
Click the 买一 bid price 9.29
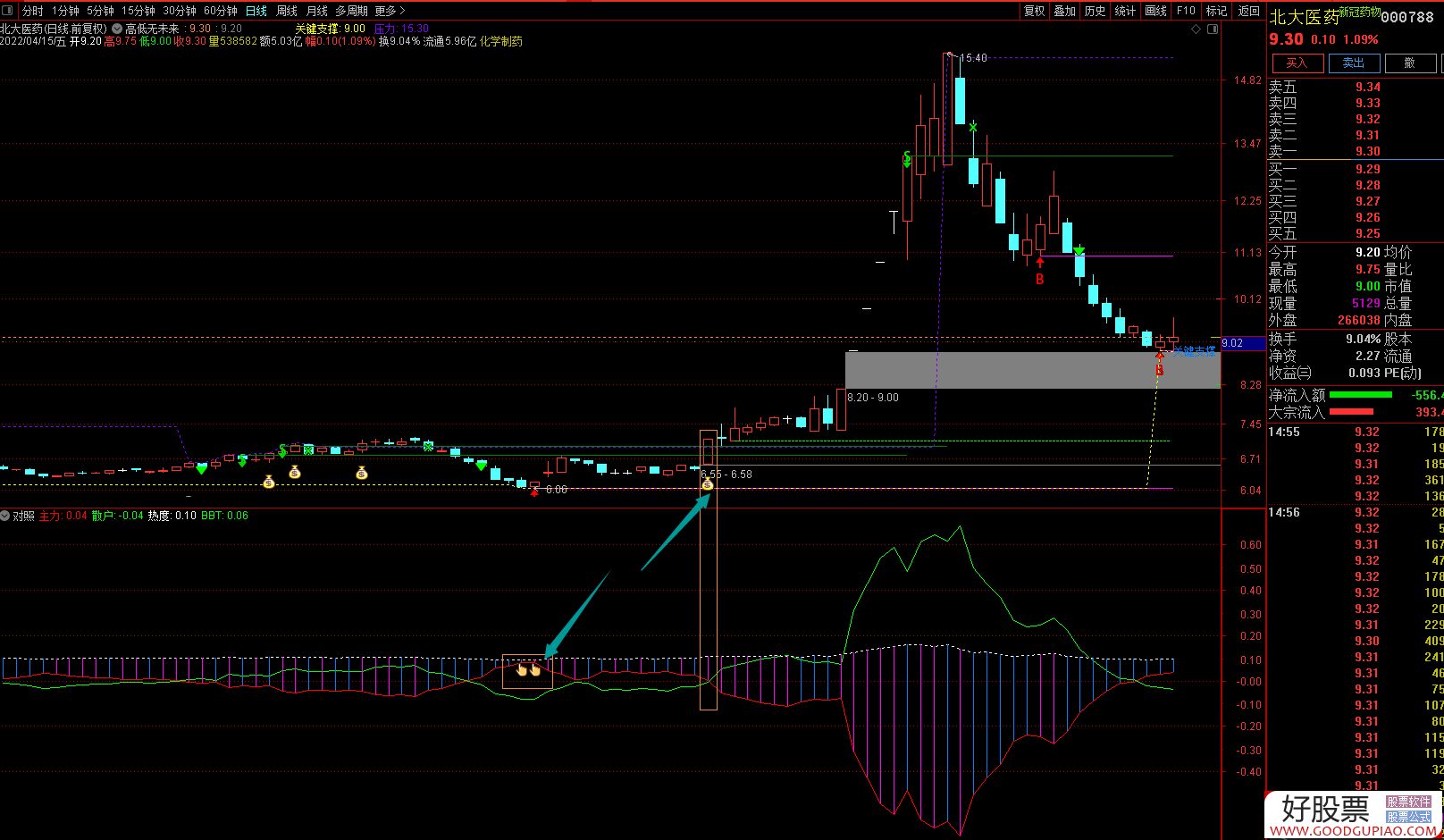coord(1367,170)
